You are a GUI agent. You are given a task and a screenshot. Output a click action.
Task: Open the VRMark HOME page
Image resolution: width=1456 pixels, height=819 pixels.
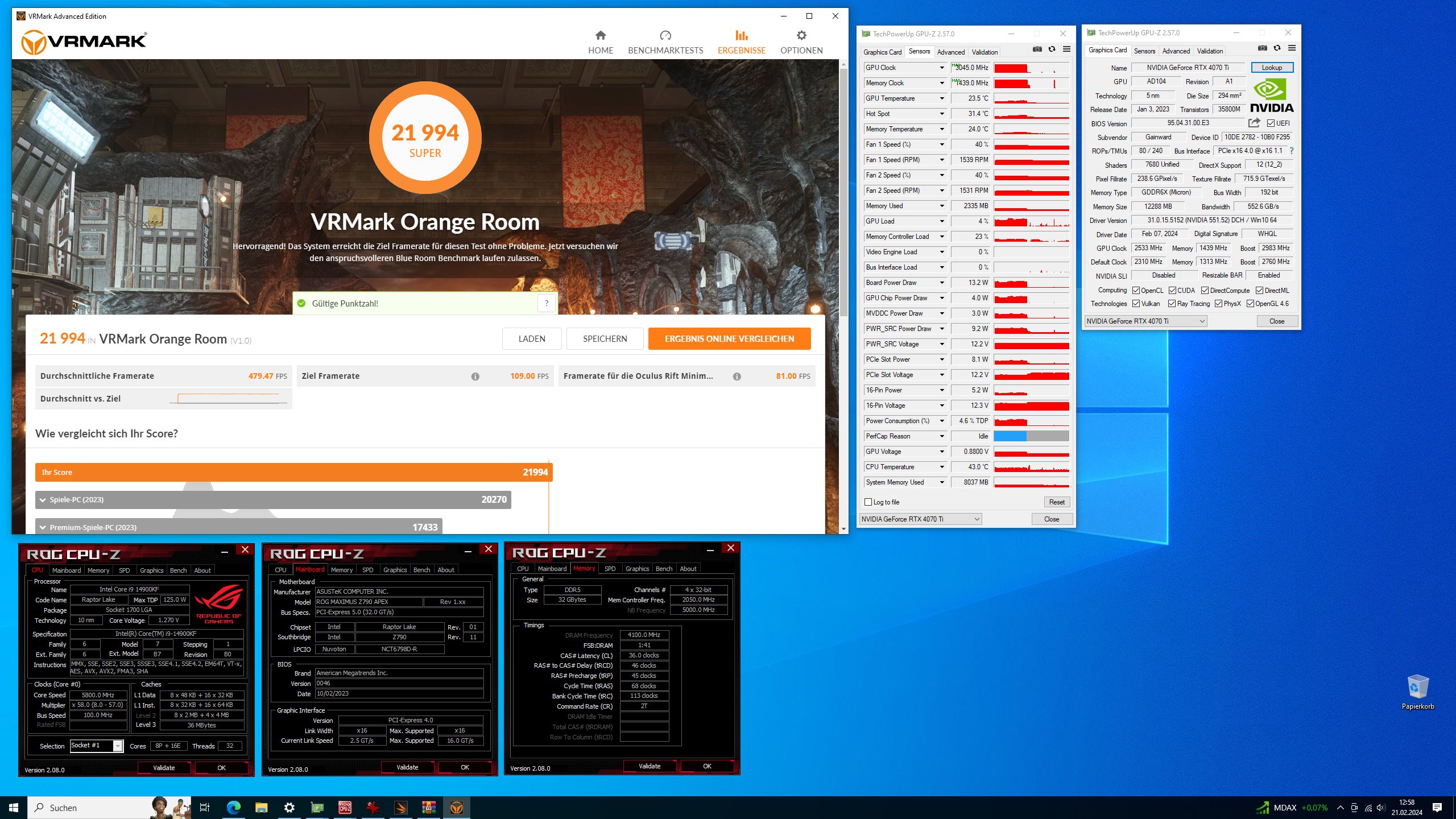pos(601,42)
